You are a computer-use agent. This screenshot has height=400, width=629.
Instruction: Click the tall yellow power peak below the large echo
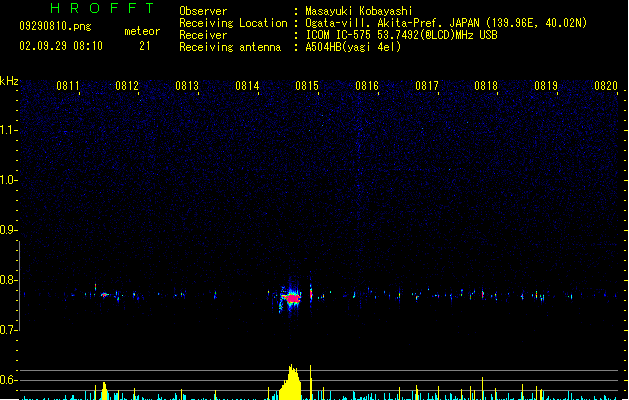pos(292,382)
